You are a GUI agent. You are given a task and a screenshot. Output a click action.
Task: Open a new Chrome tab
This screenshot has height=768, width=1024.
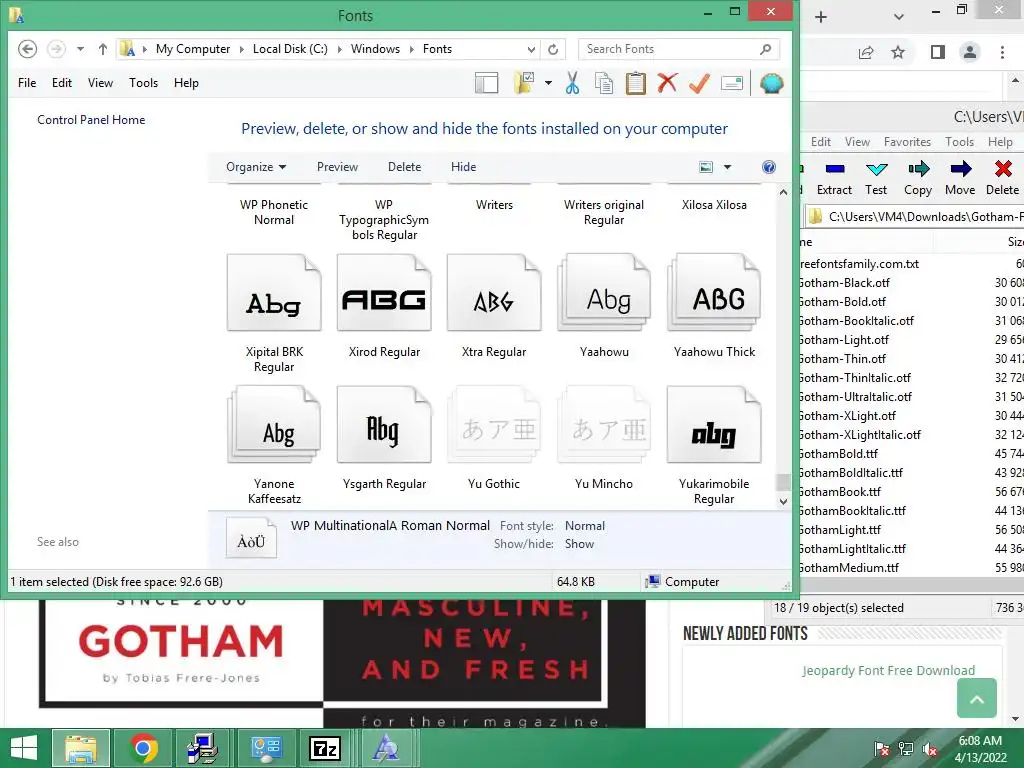[x=821, y=18]
